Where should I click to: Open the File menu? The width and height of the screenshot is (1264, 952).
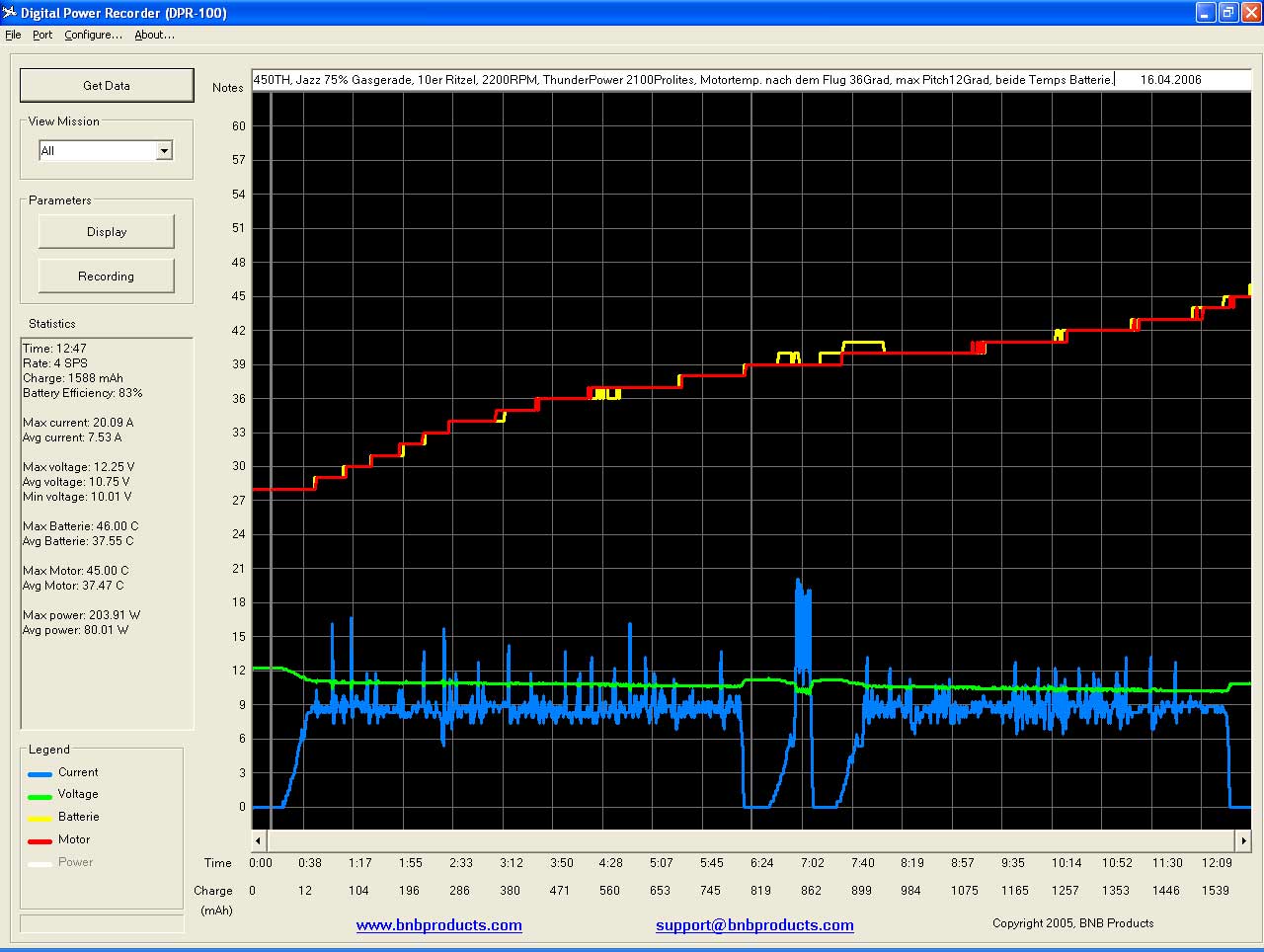pos(13,35)
